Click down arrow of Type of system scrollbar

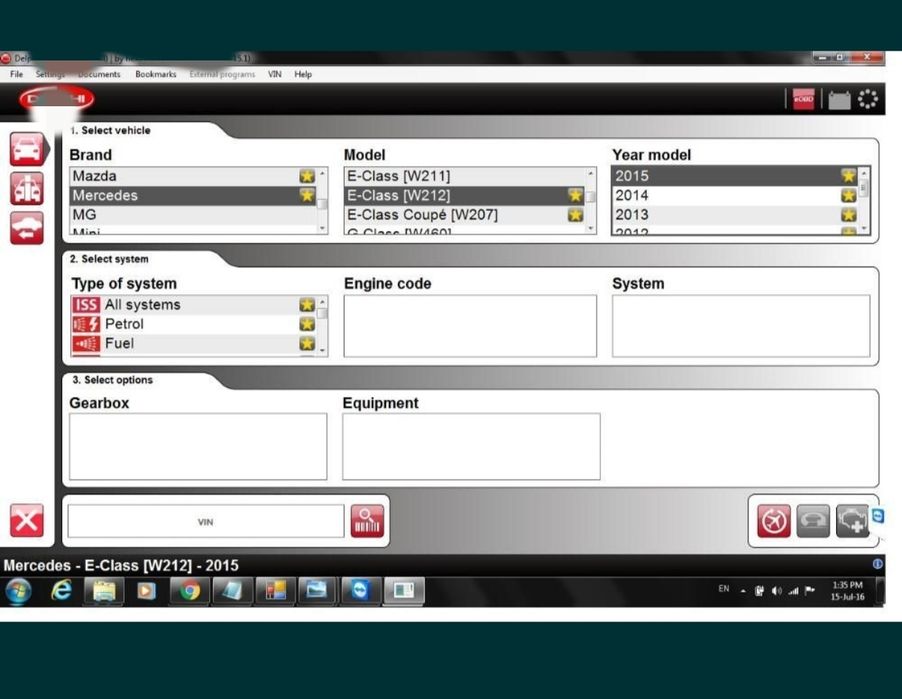coord(322,350)
